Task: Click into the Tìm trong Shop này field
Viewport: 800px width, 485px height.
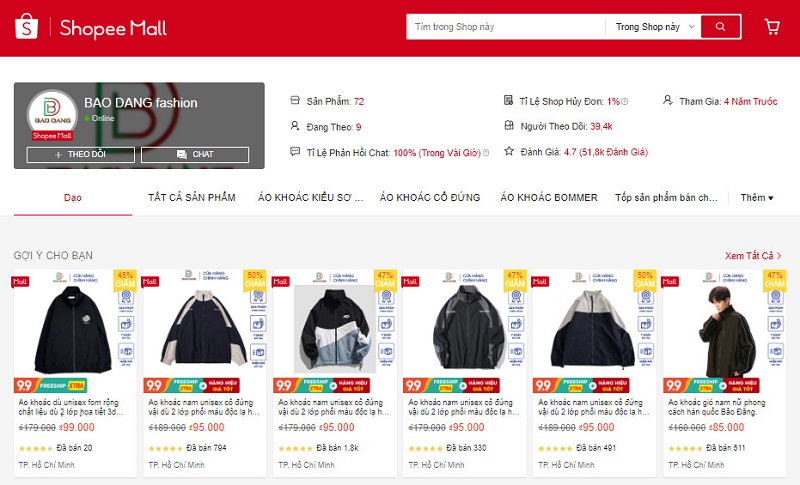Action: coord(505,27)
